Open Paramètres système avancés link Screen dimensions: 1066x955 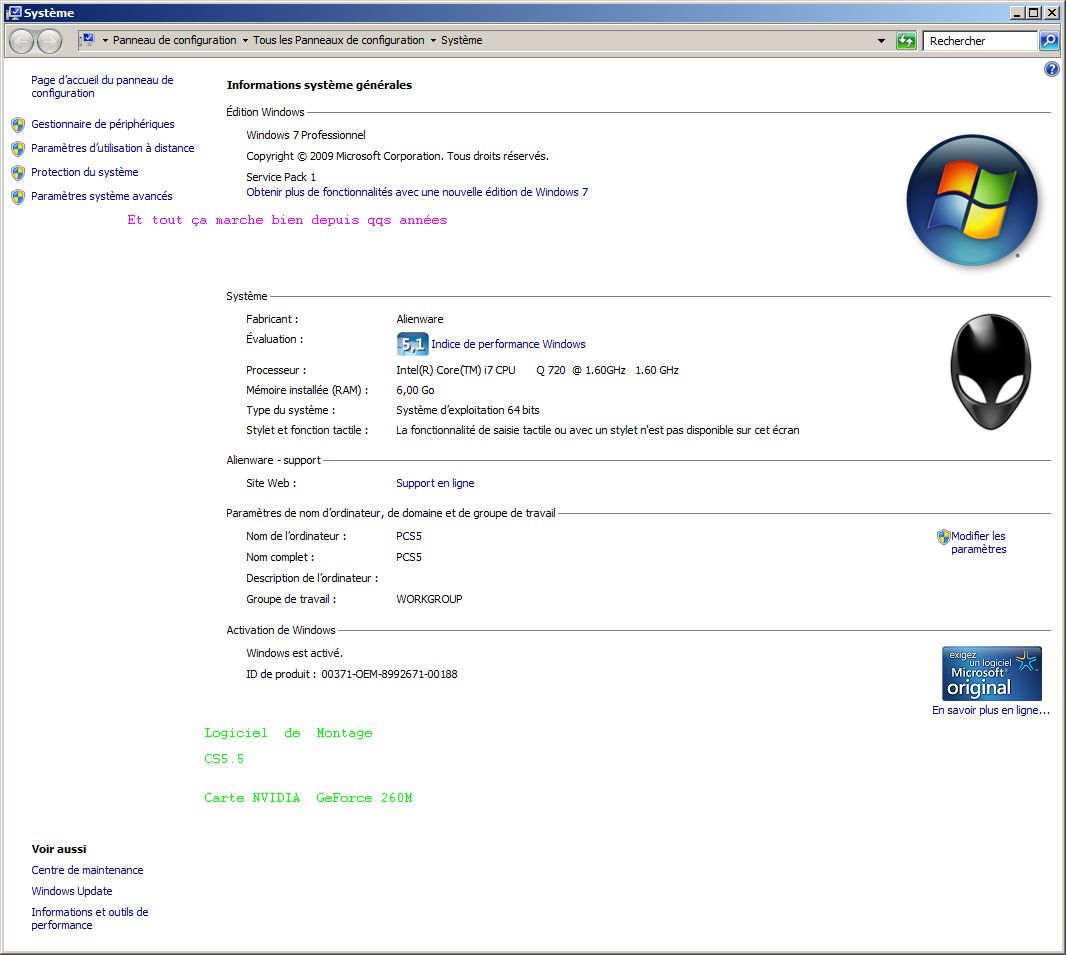point(102,196)
